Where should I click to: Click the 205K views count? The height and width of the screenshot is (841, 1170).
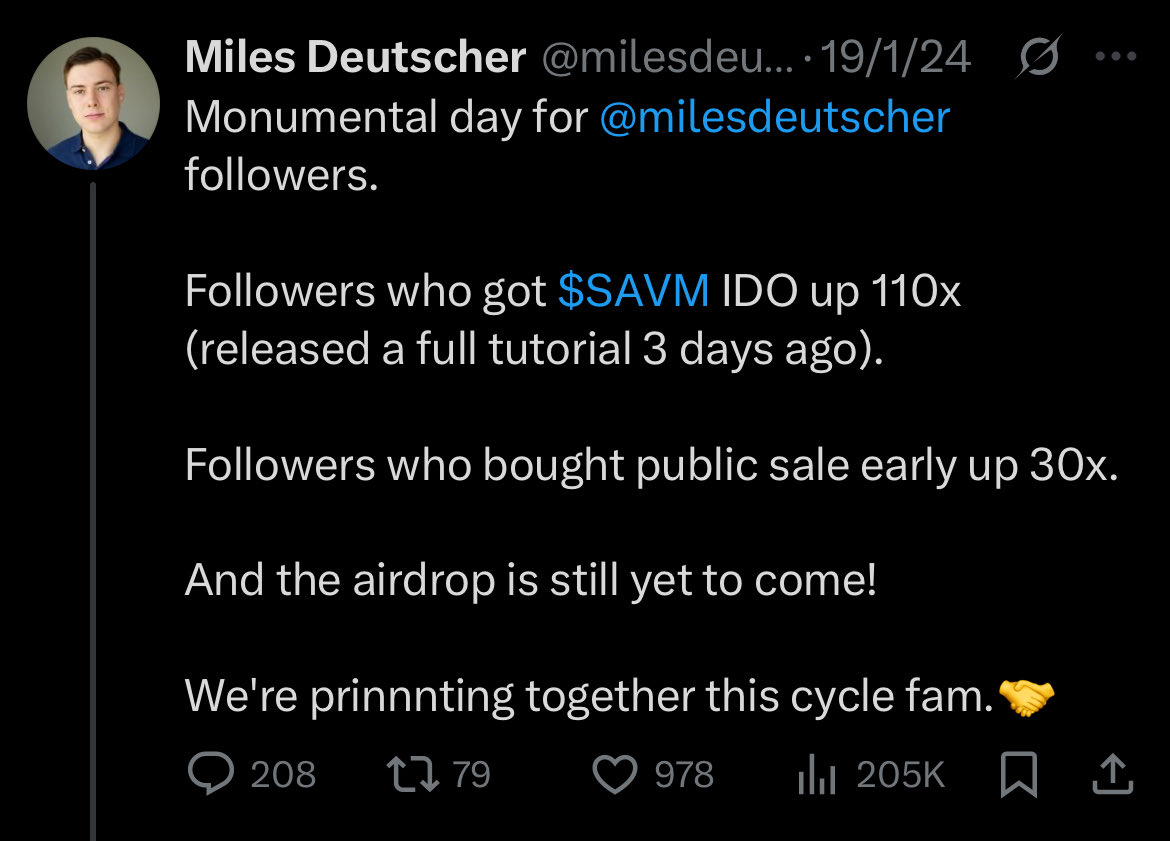pyautogui.click(x=900, y=775)
